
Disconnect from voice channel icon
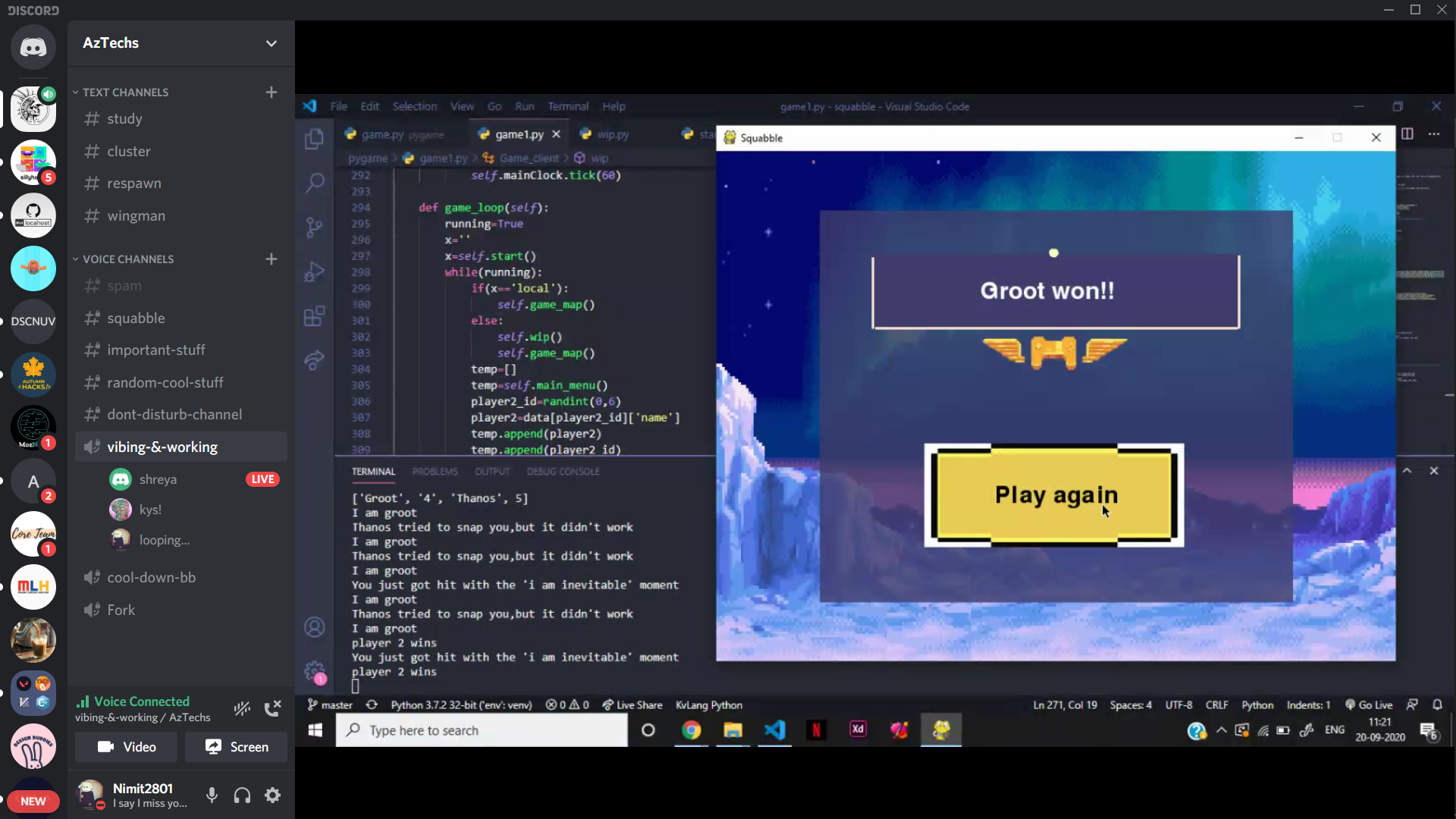pos(272,708)
